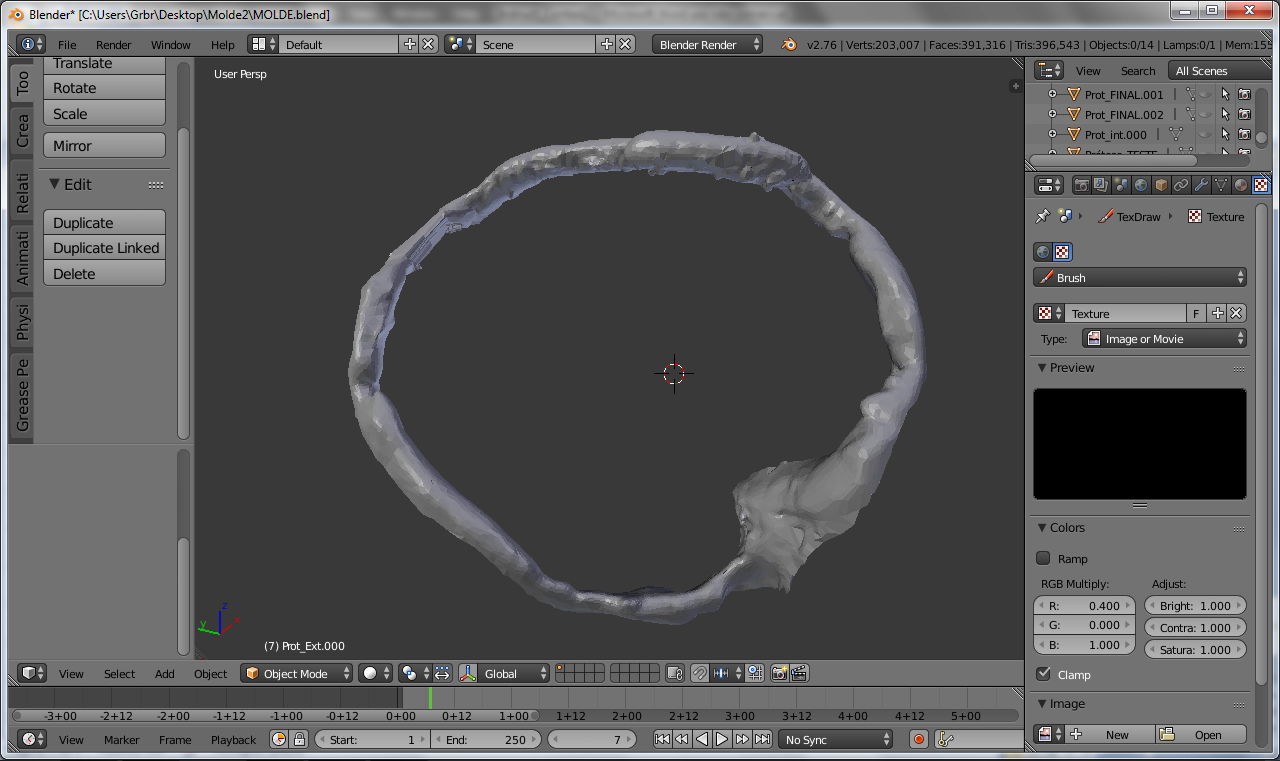Open the File menu

[x=67, y=45]
